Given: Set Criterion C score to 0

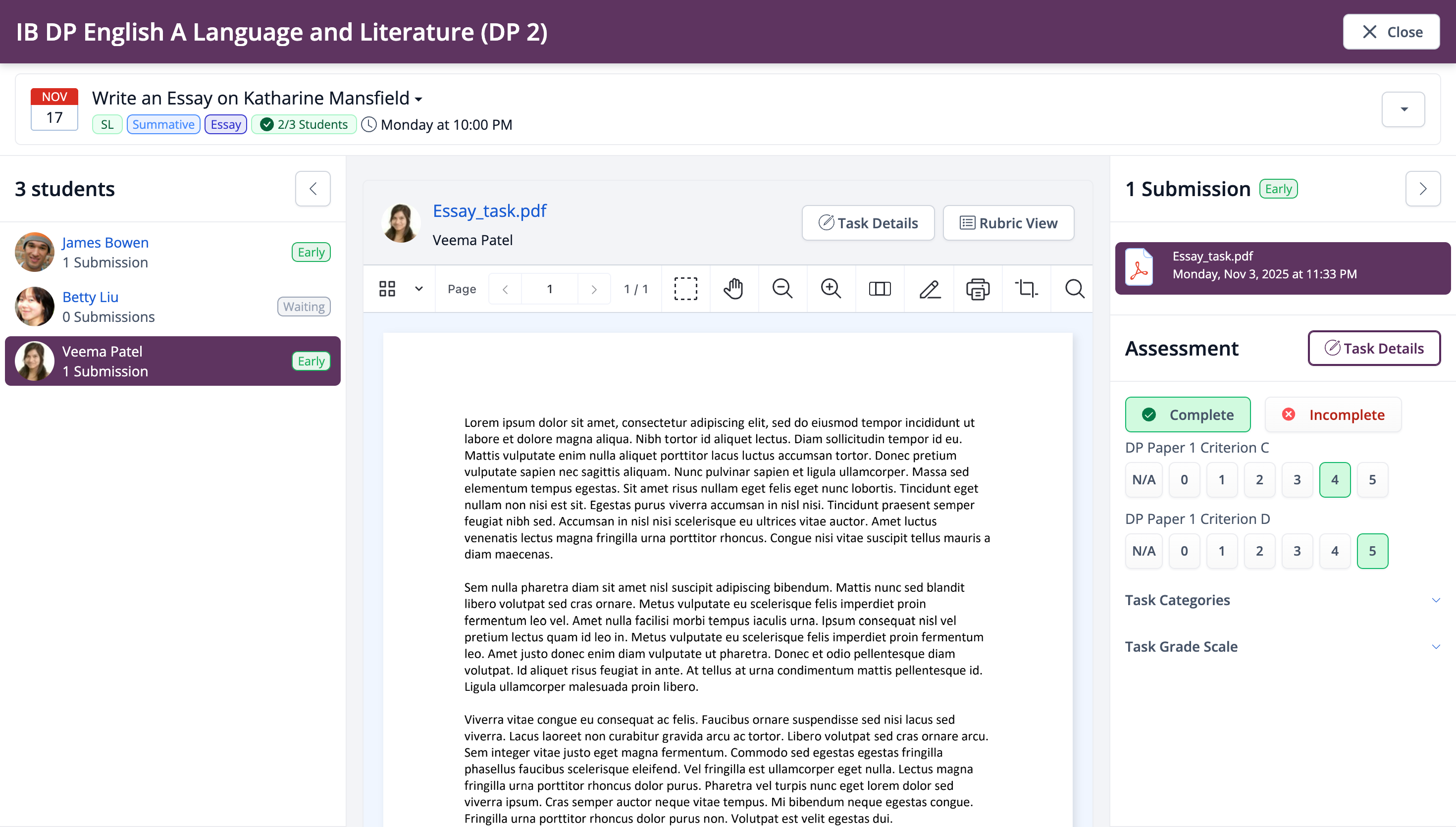Looking at the screenshot, I should point(1184,480).
